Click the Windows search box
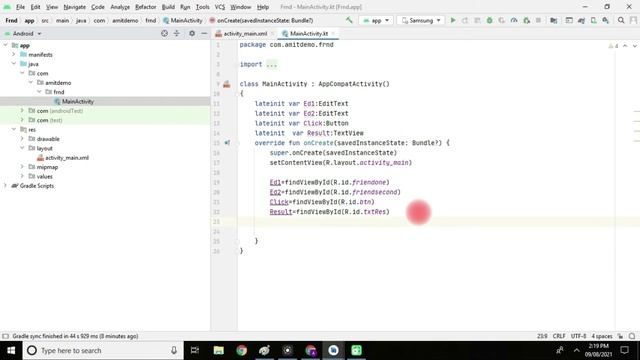This screenshot has height=360, width=640. coord(103,351)
